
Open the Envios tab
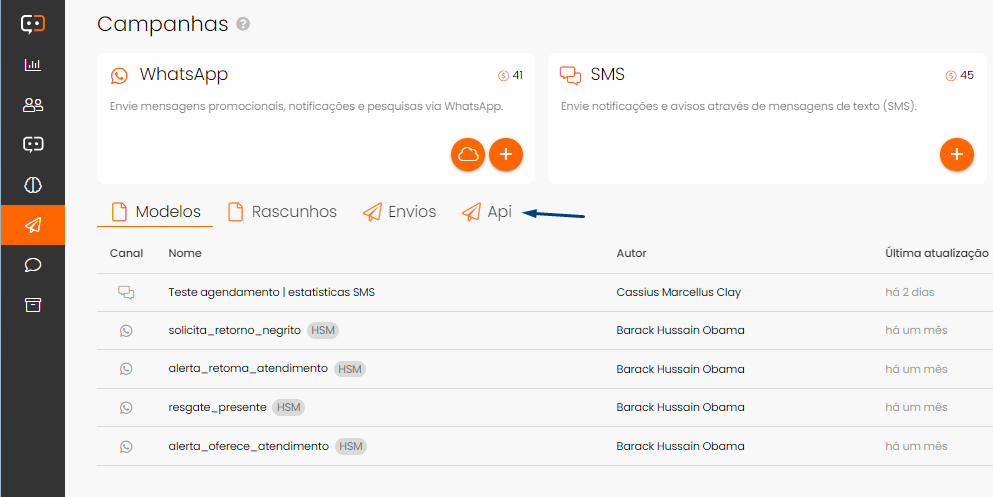(x=400, y=212)
